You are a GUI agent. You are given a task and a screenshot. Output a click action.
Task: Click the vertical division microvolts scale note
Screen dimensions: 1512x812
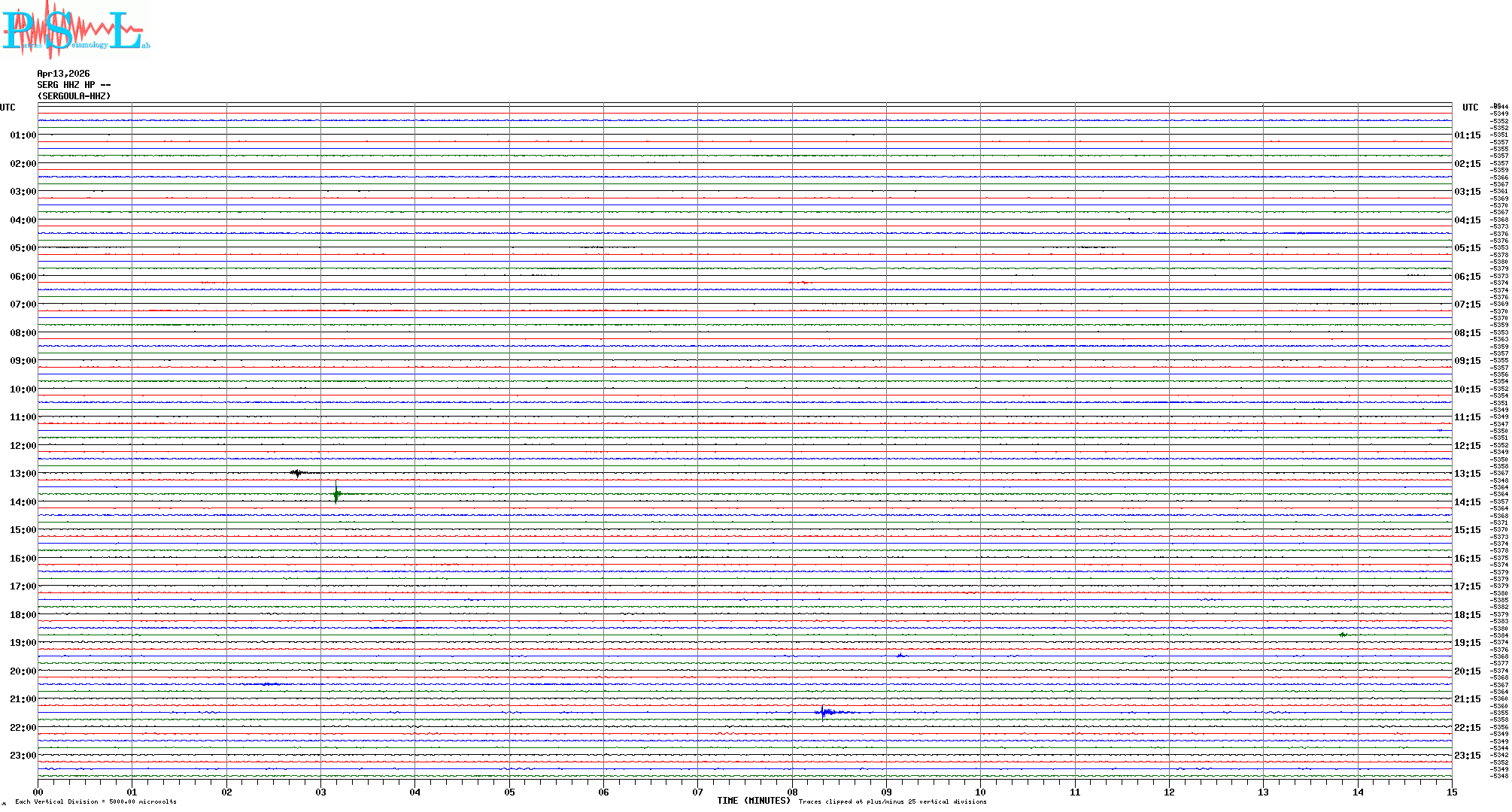tap(96, 801)
